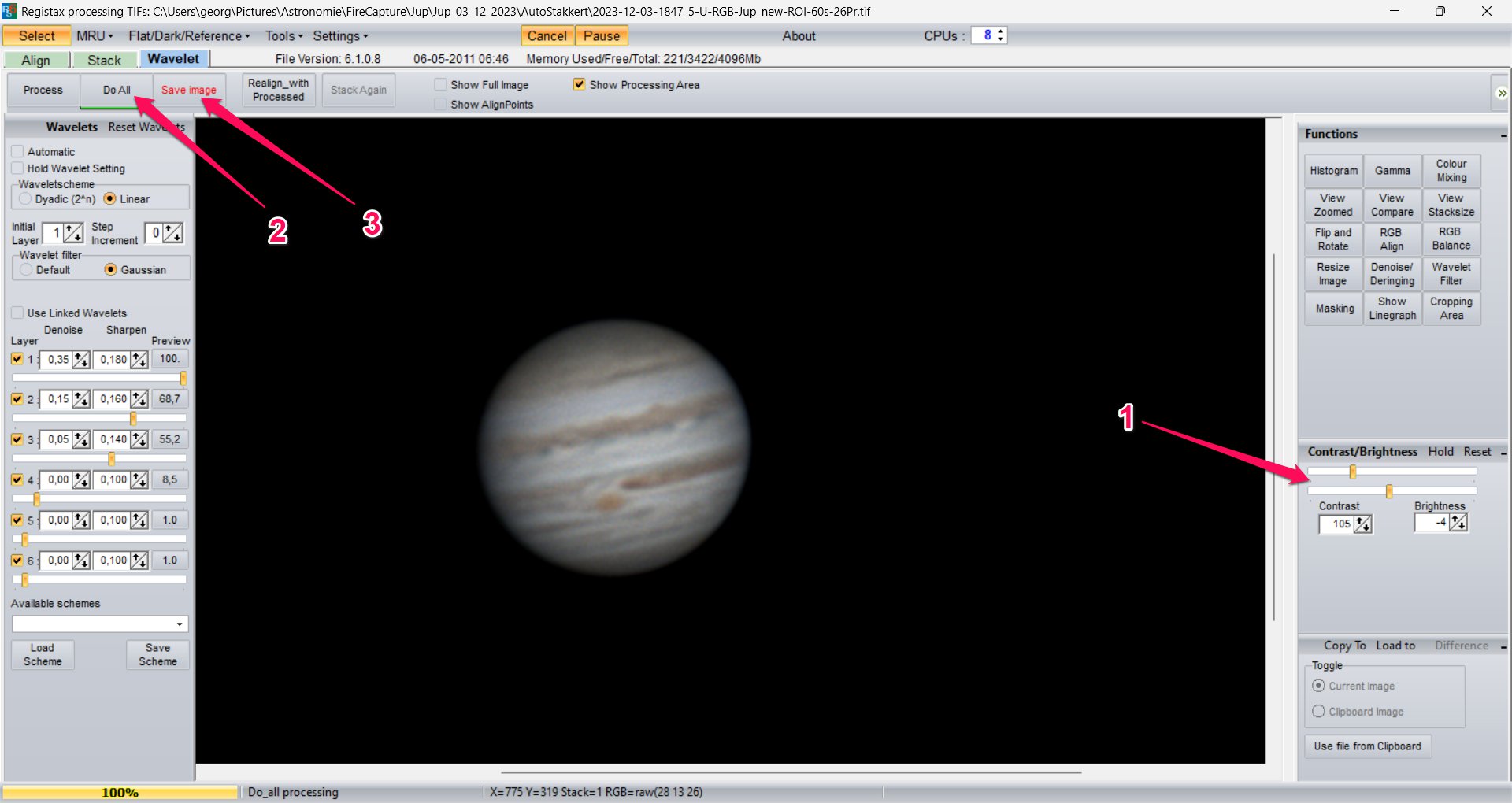The image size is (1512, 803).
Task: Open the Histogram function
Action: tap(1334, 171)
